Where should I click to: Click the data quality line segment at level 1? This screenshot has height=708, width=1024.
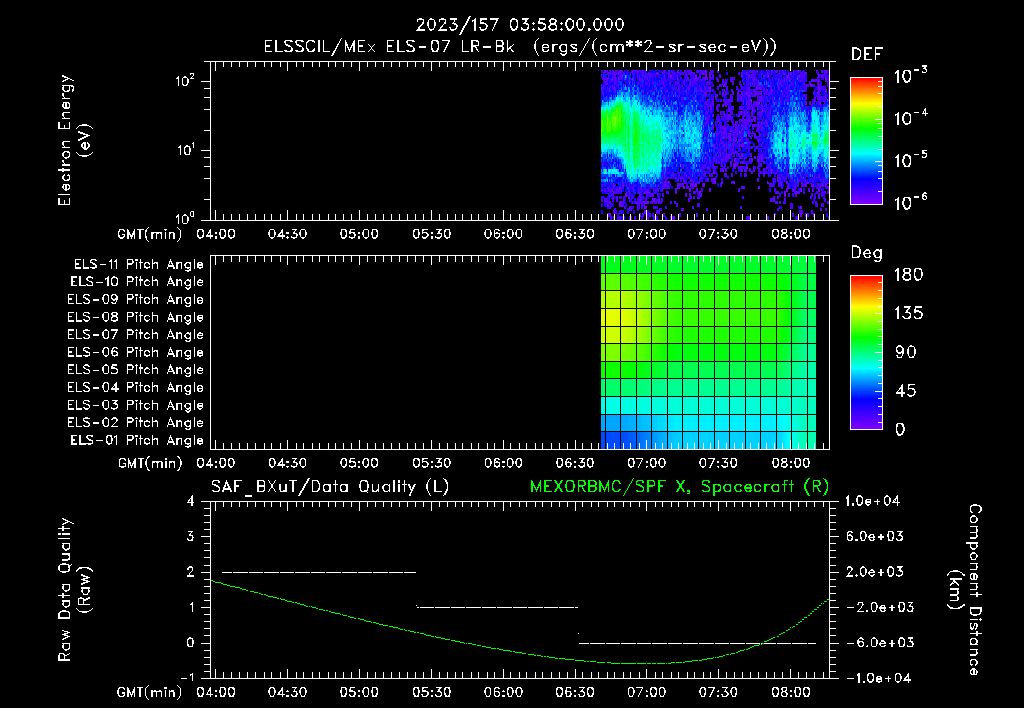tap(497, 607)
